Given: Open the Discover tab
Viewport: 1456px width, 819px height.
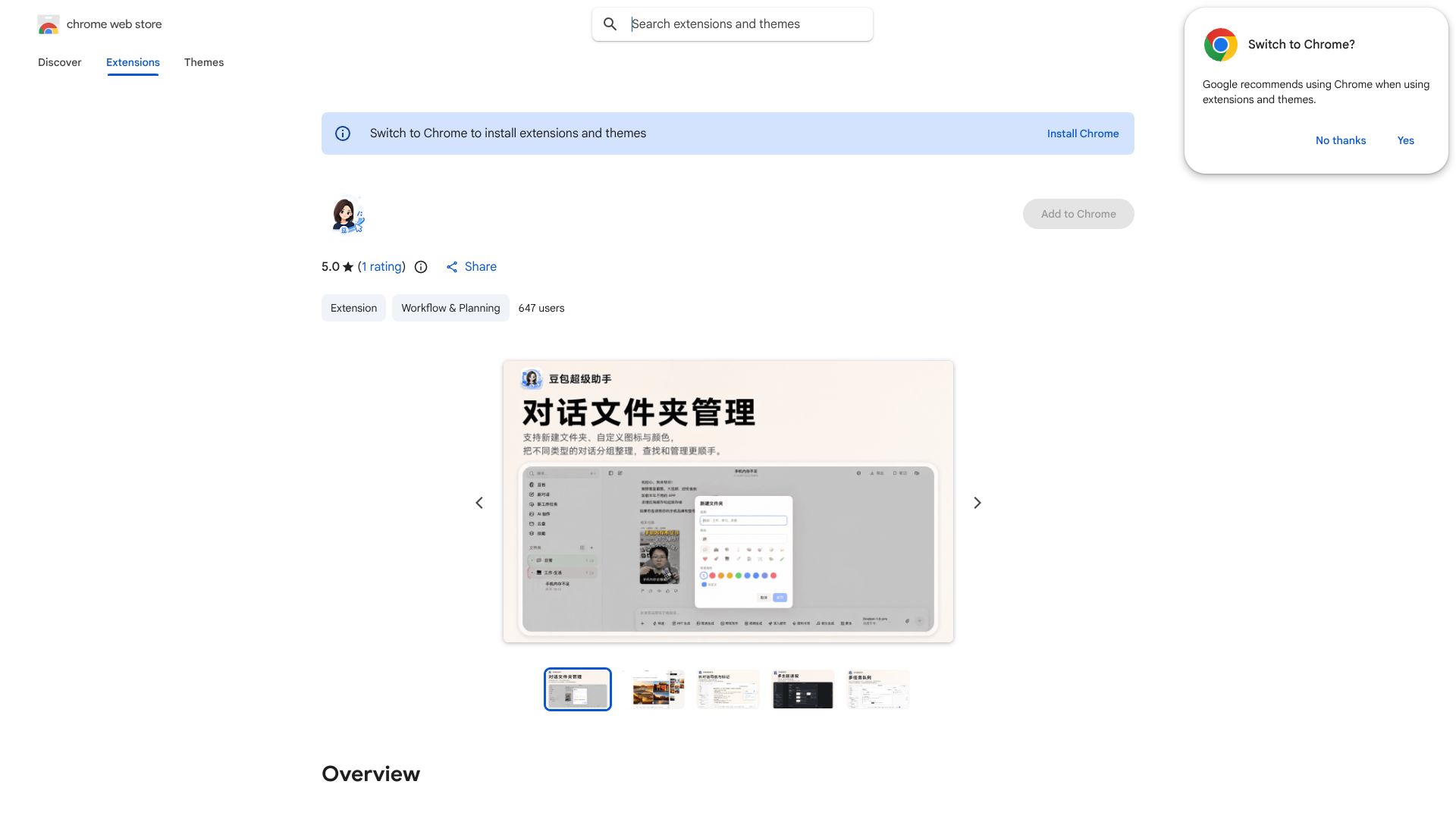Looking at the screenshot, I should (x=60, y=62).
